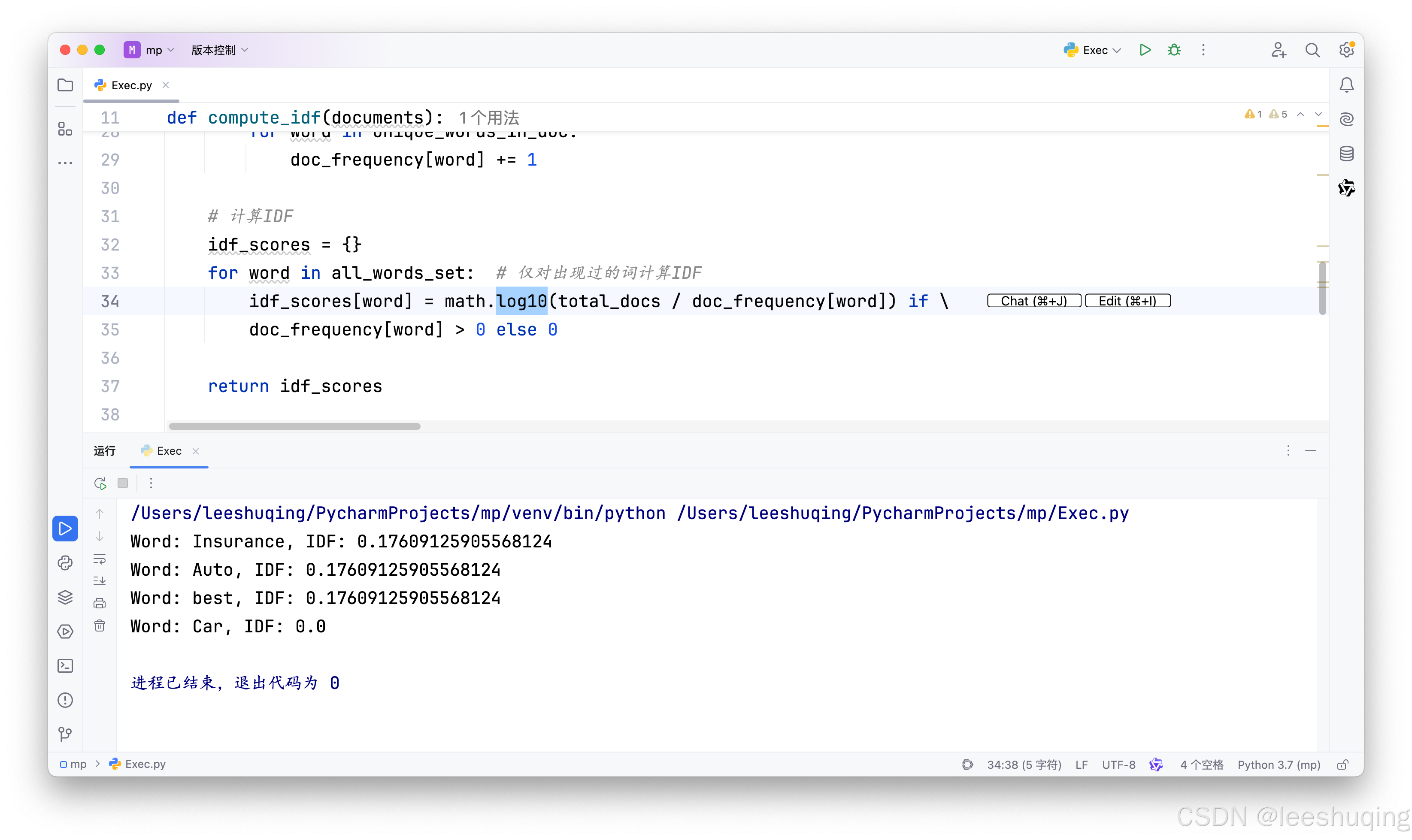1412x840 pixels.
Task: Open the Python Console tool window
Action: tap(65, 562)
